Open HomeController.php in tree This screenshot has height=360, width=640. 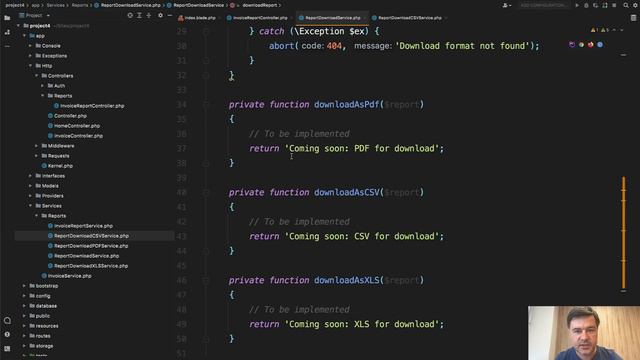coord(74,126)
